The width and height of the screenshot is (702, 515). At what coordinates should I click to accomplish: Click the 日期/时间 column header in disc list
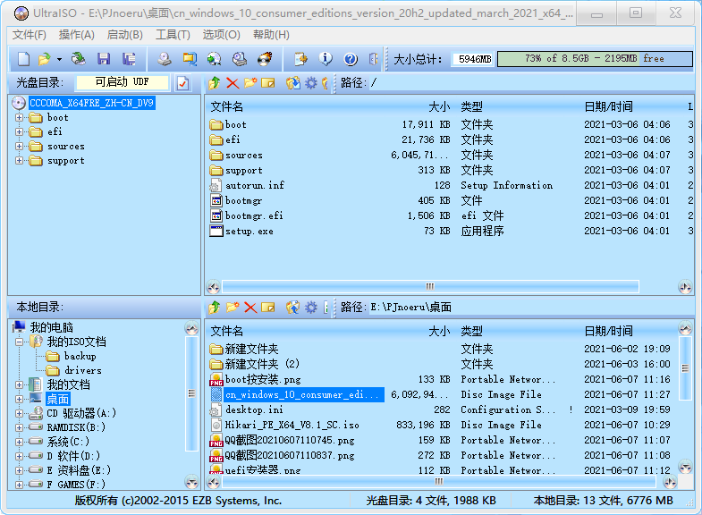(x=609, y=107)
